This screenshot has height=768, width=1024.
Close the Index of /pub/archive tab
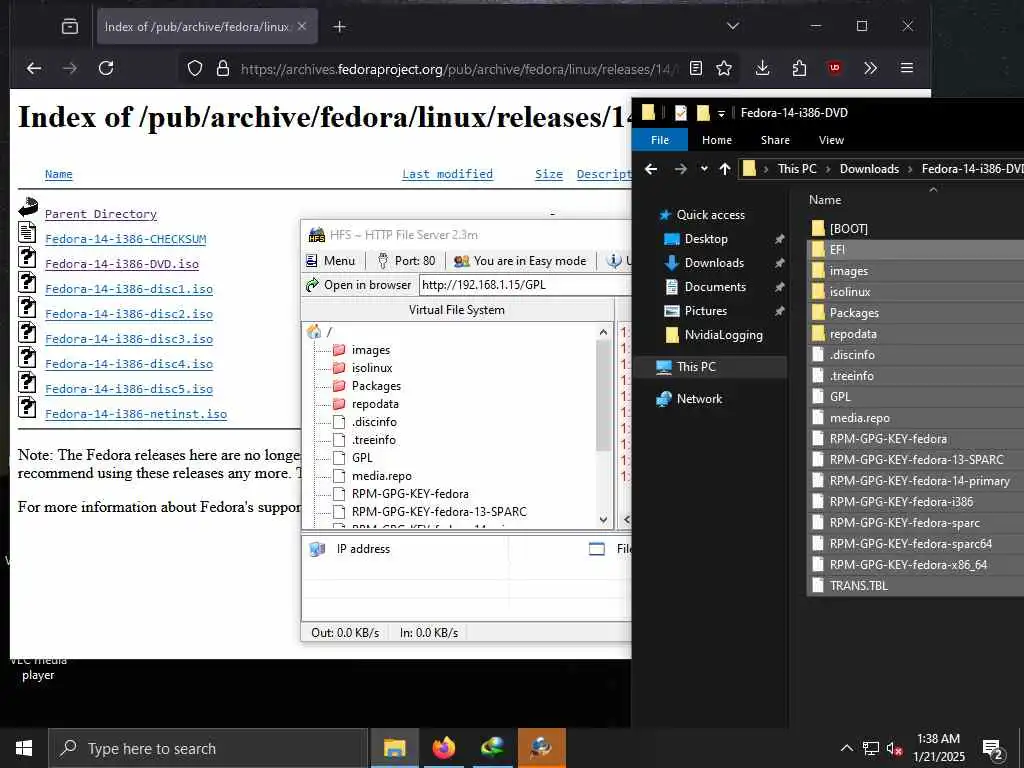tap(302, 26)
